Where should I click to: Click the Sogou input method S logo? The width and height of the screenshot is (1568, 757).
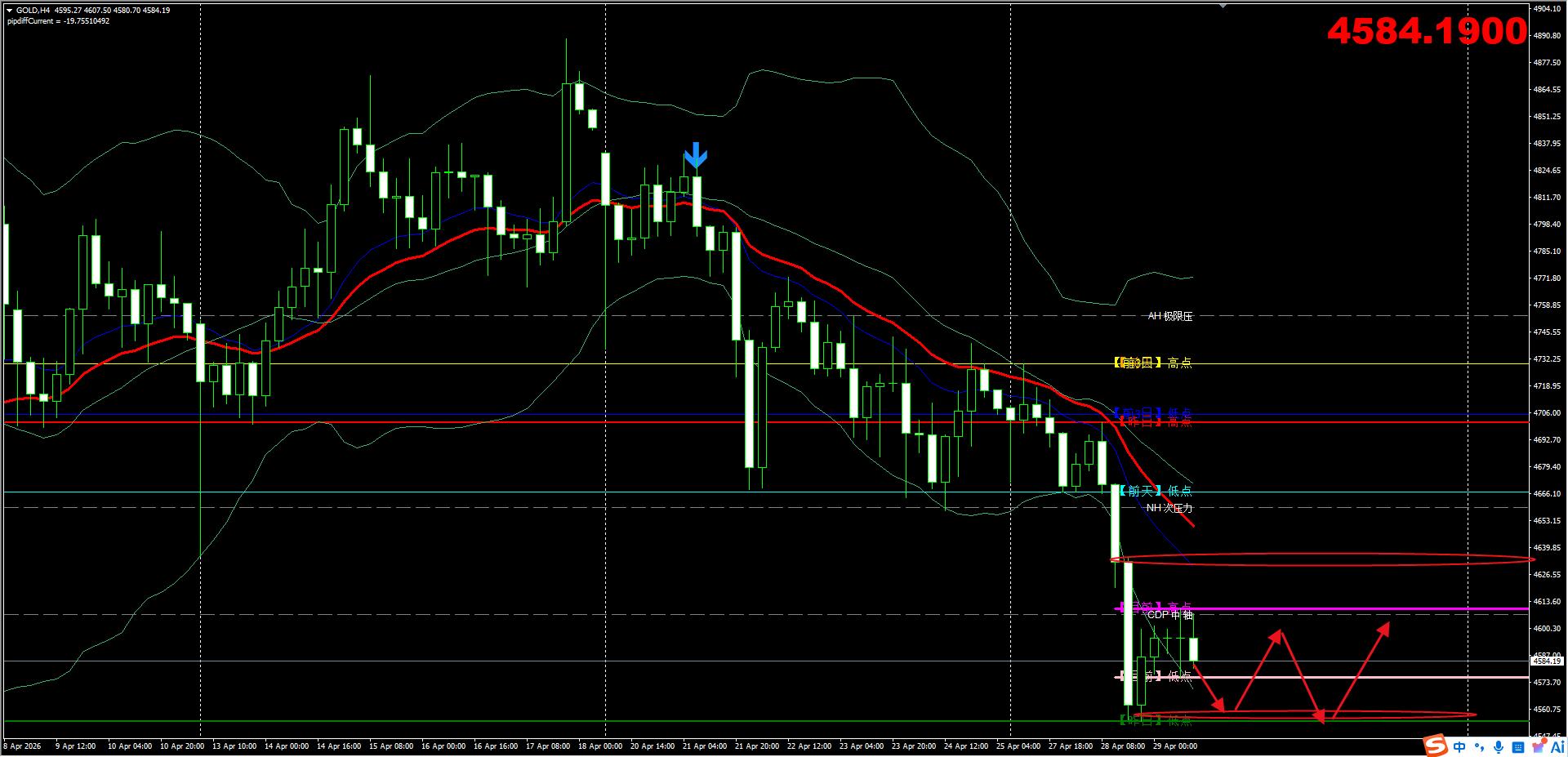(1435, 746)
